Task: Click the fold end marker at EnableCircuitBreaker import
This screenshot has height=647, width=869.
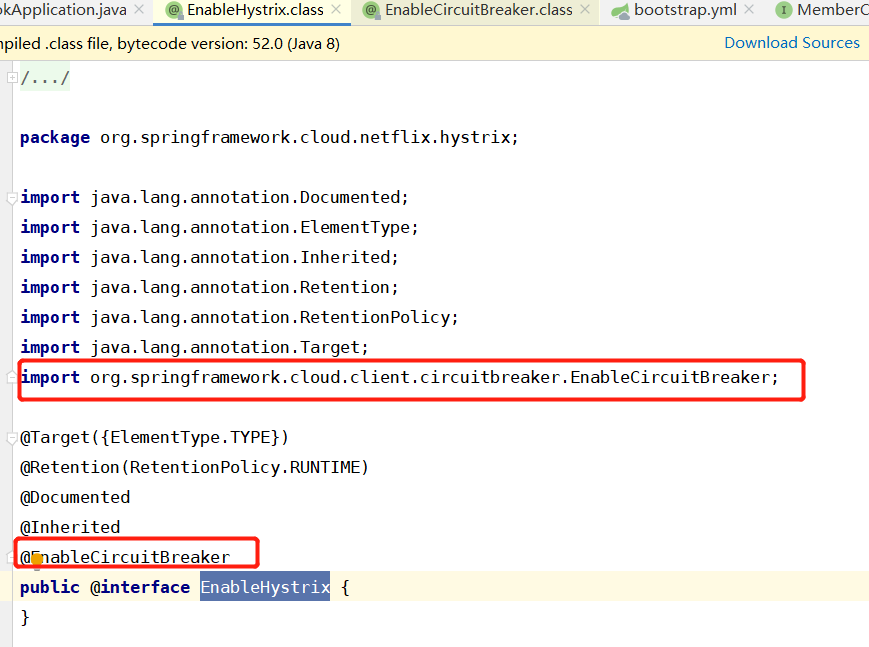Action: click(x=12, y=377)
